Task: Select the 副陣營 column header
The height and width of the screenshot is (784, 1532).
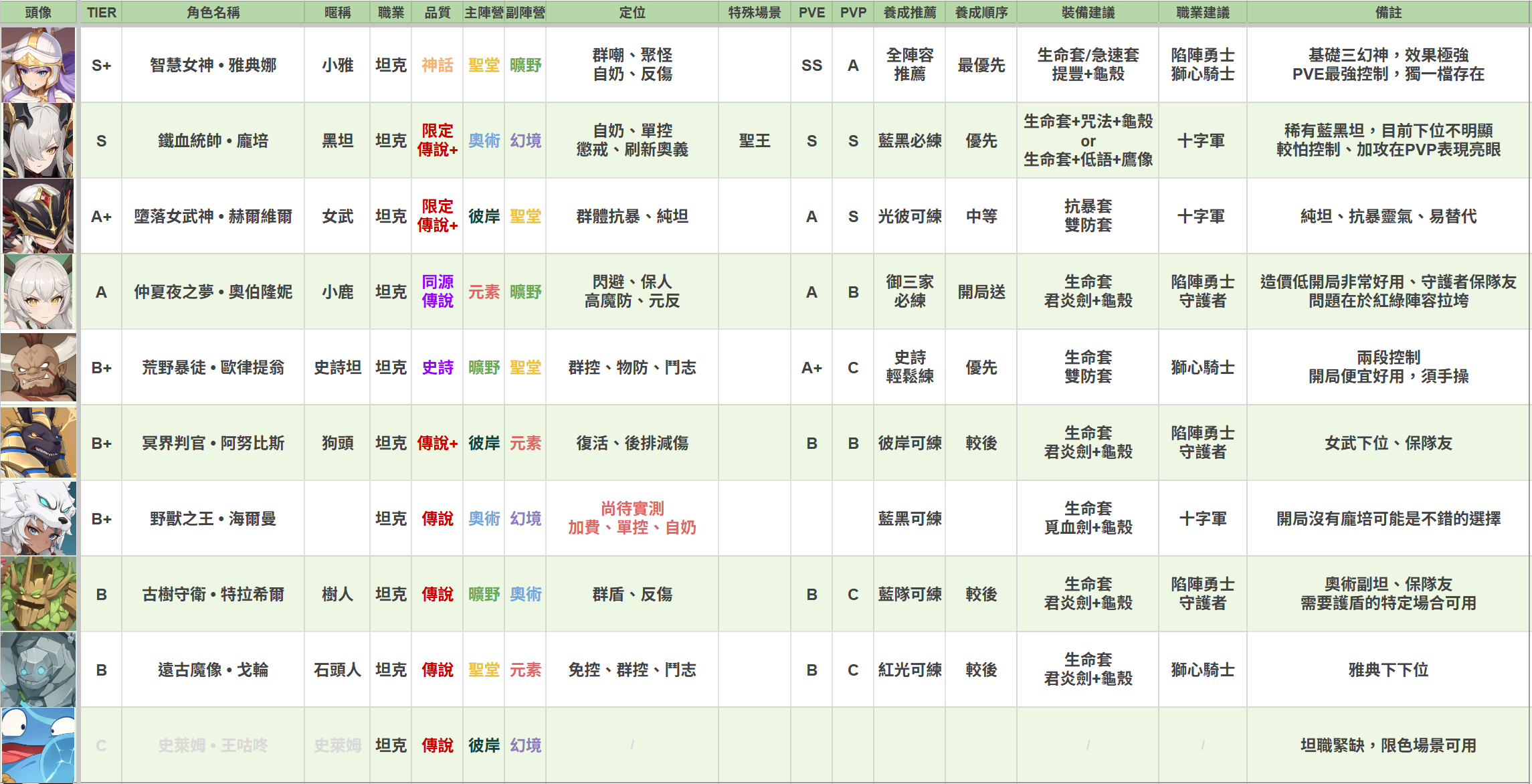Action: click(x=525, y=13)
